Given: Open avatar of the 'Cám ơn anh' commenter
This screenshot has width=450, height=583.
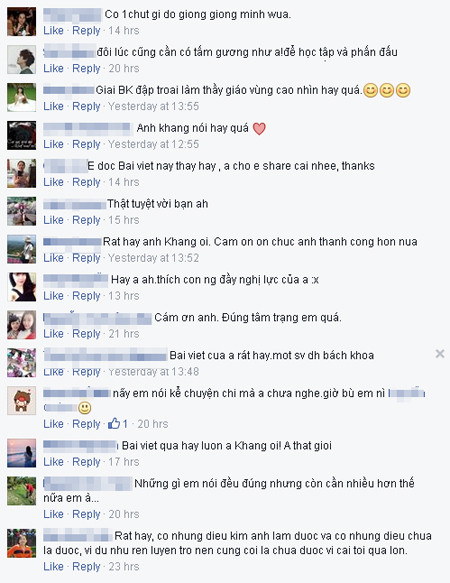Looking at the screenshot, I should pyautogui.click(x=22, y=325).
